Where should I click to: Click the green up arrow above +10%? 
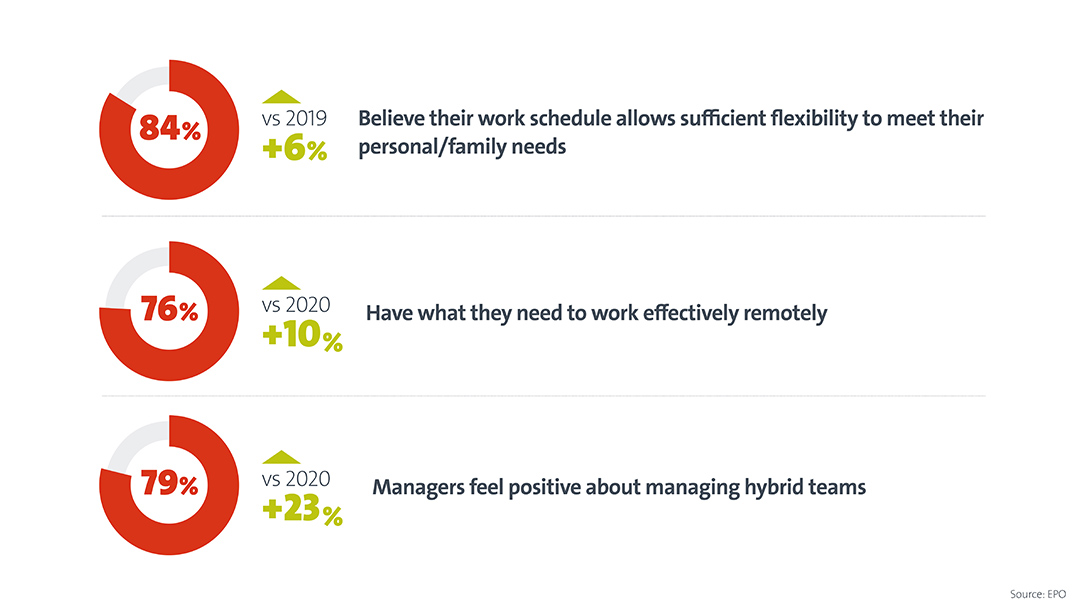pyautogui.click(x=280, y=284)
